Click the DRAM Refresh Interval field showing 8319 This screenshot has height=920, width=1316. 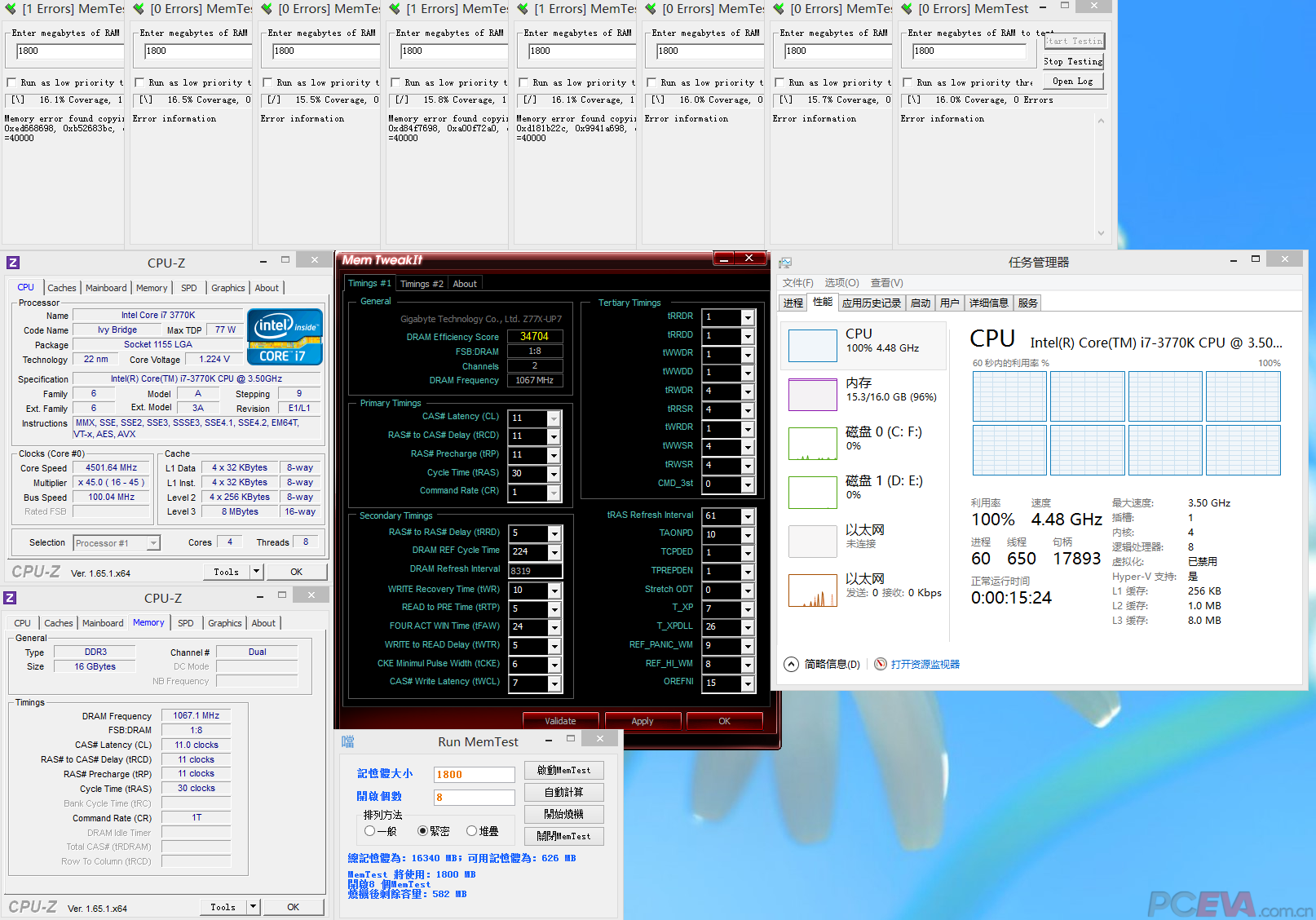click(535, 571)
